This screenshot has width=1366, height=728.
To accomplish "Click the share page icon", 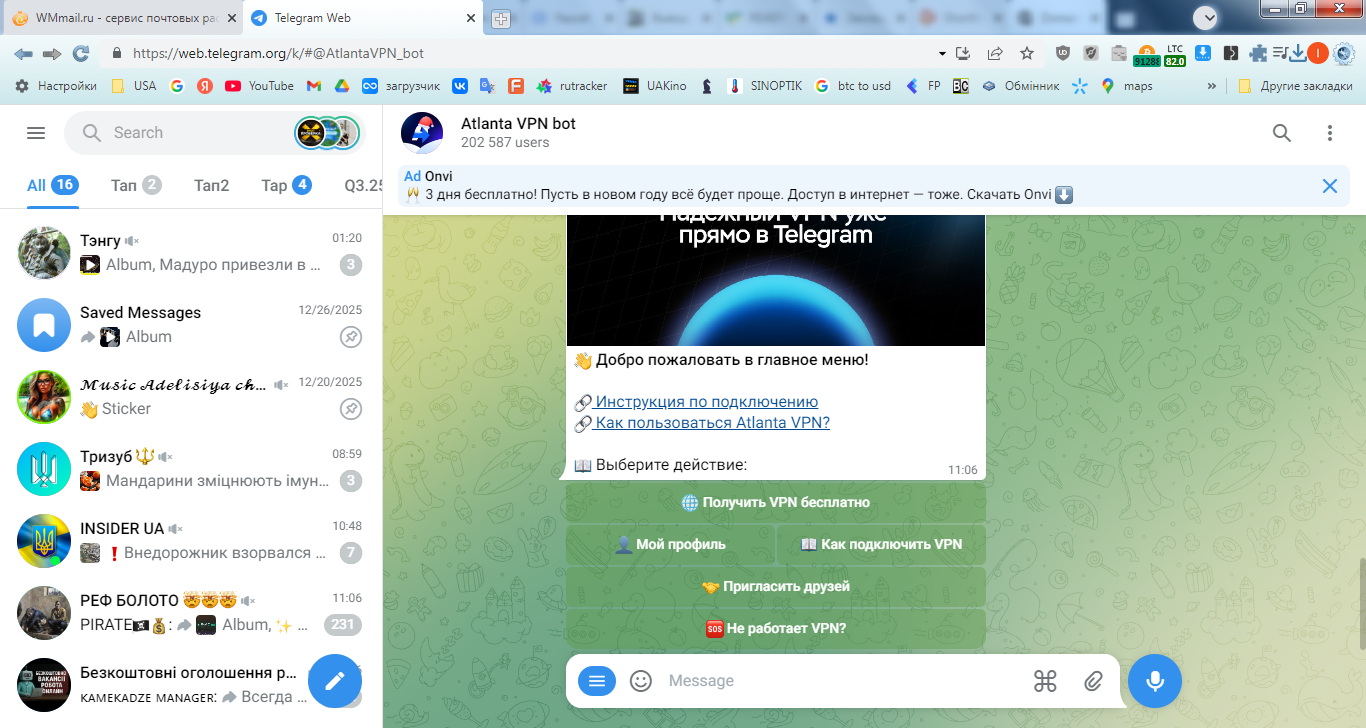I will [995, 54].
